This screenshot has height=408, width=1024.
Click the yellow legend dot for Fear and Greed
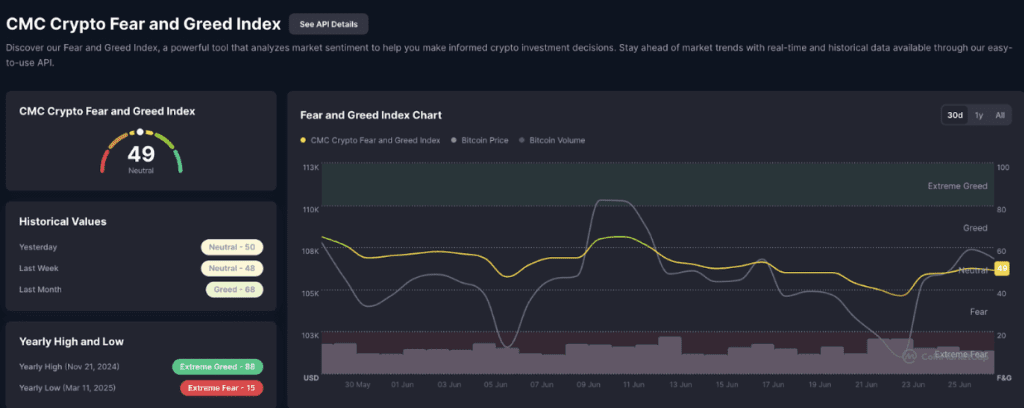(x=303, y=140)
